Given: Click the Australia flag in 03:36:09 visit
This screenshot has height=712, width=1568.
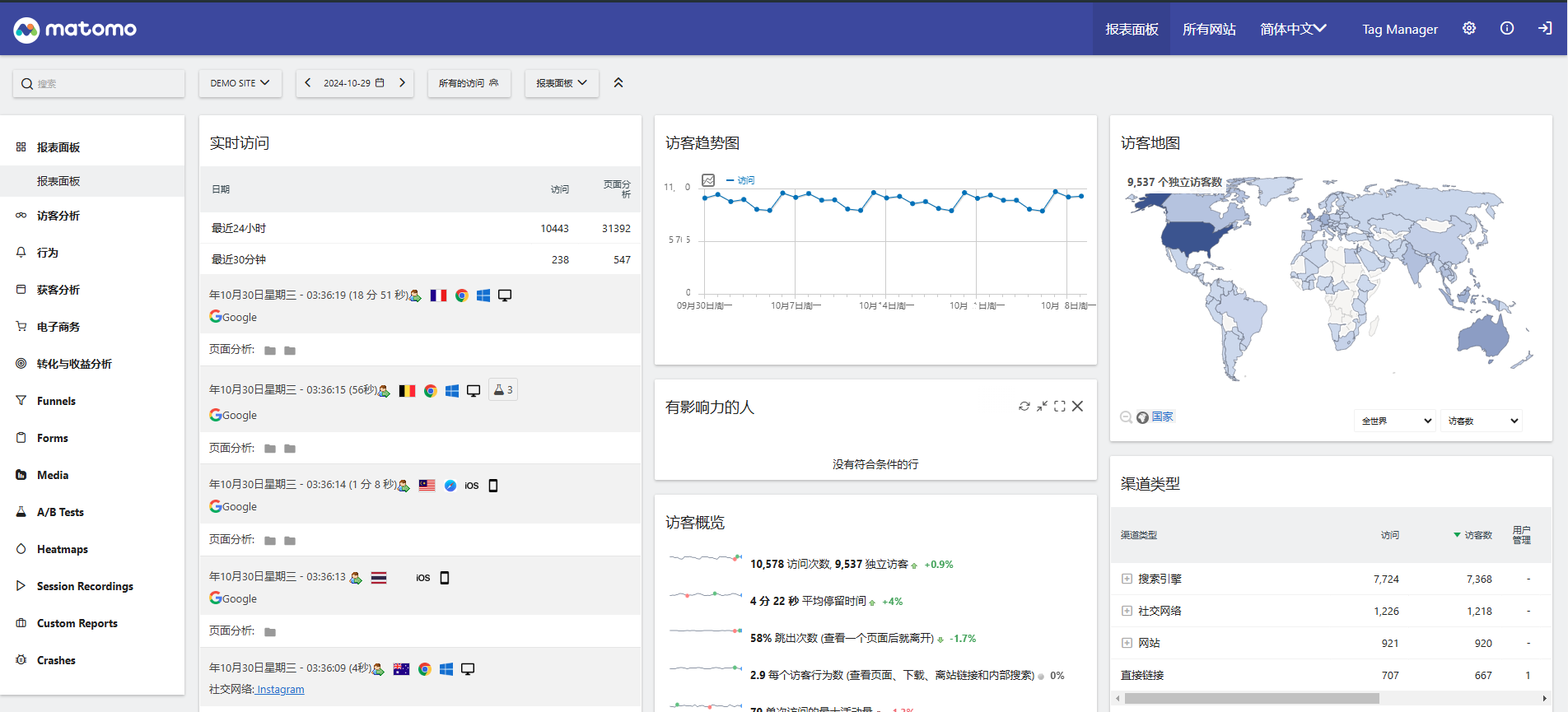Looking at the screenshot, I should click(x=401, y=669).
